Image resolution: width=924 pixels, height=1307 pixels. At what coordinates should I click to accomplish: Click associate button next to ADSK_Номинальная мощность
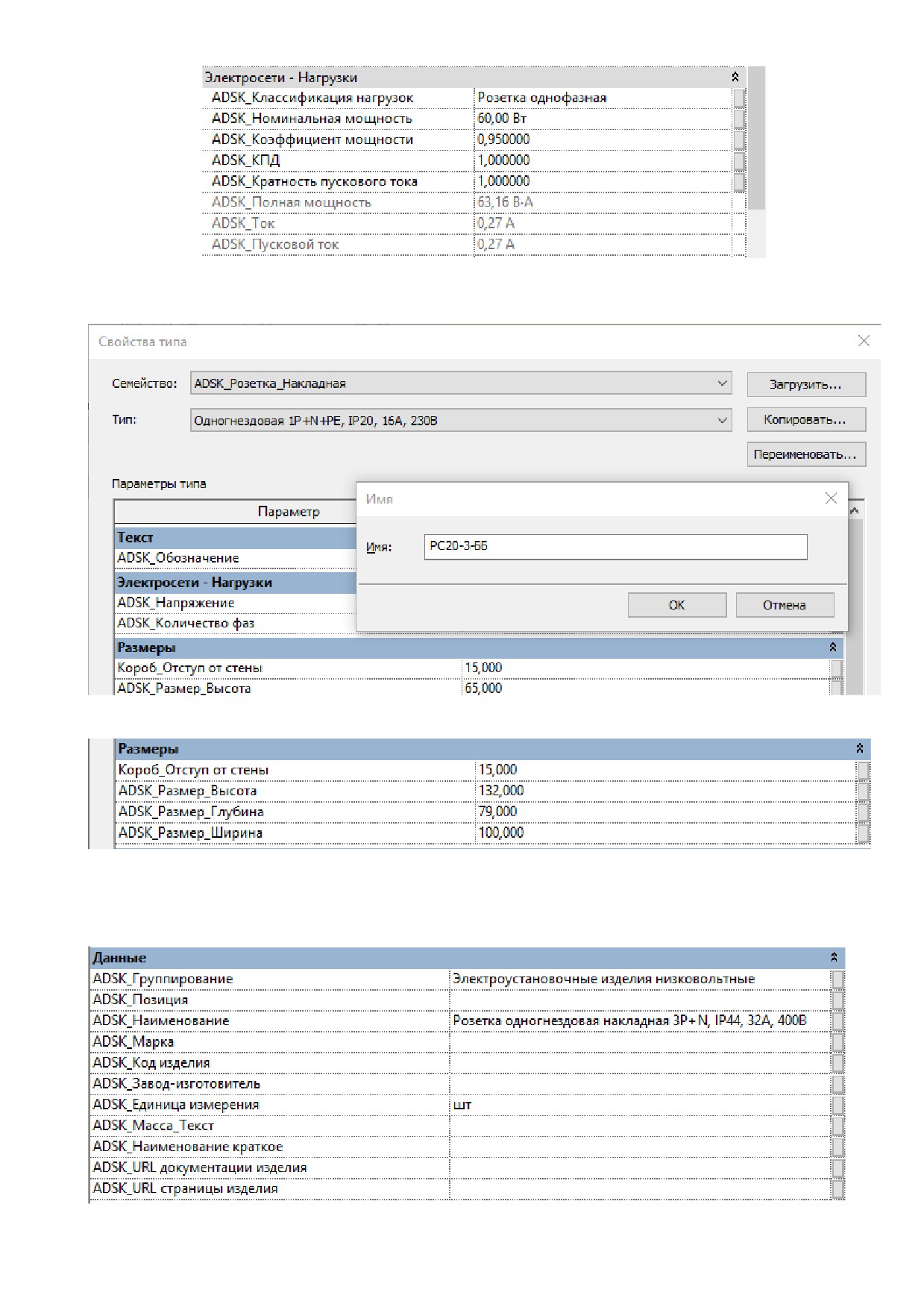[739, 119]
